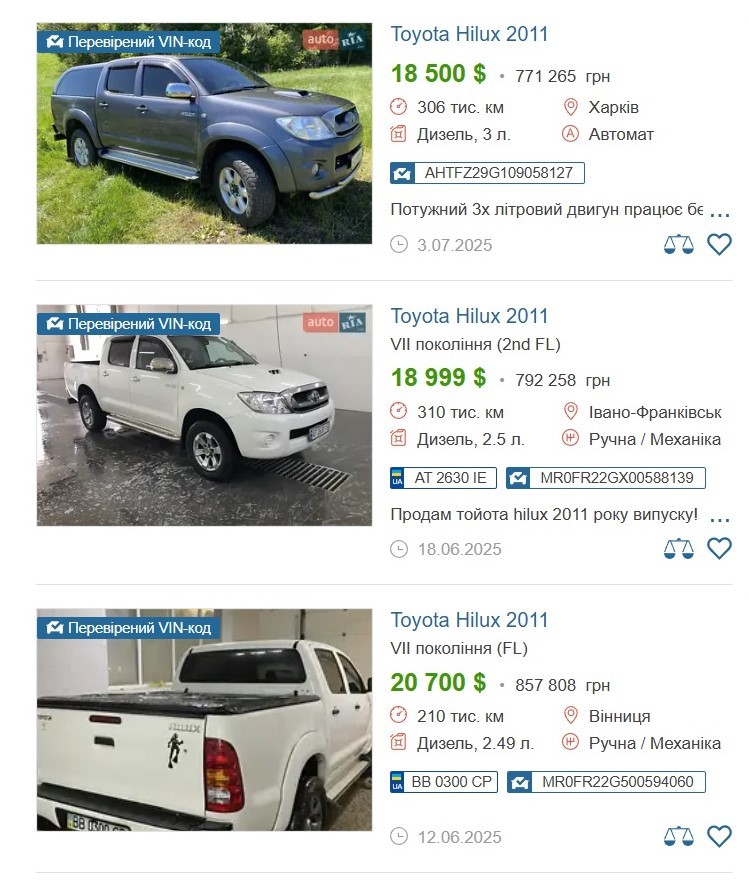Click the MR0FR22G500594060 VIN badge
The height and width of the screenshot is (883, 749).
coord(606,782)
